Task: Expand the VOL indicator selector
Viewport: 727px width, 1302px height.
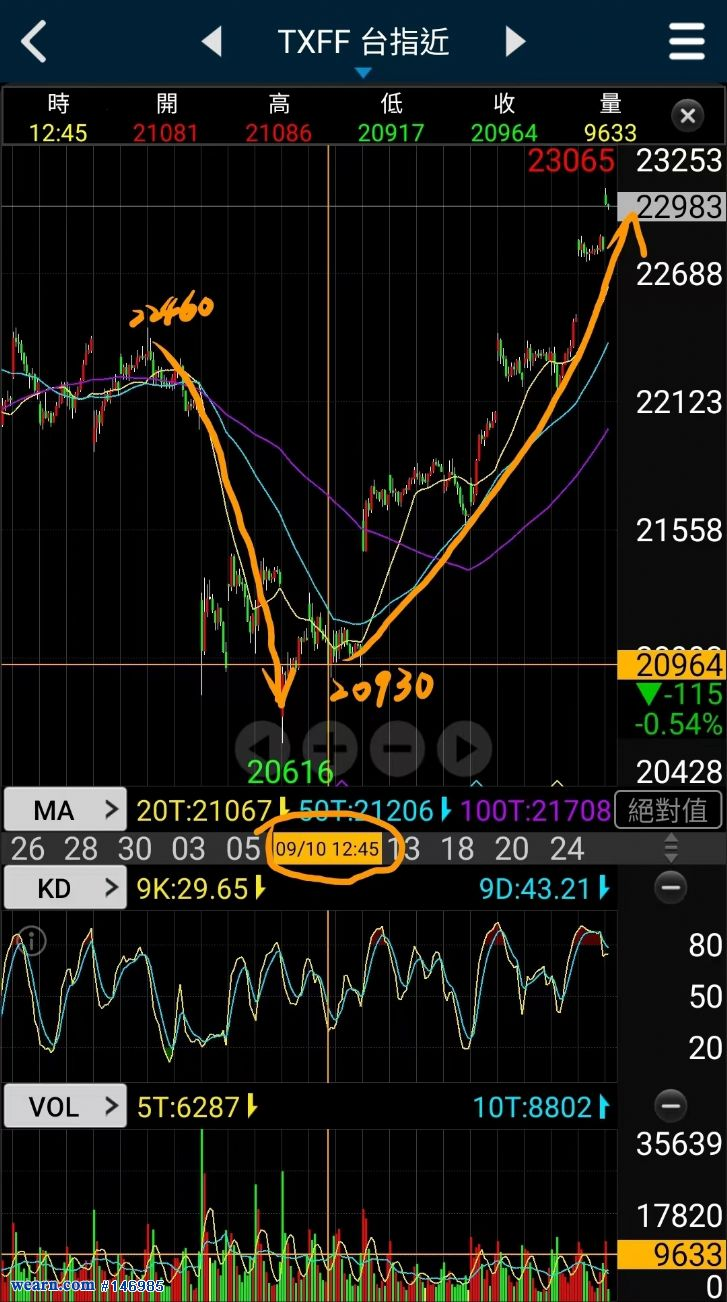Action: pos(65,1107)
